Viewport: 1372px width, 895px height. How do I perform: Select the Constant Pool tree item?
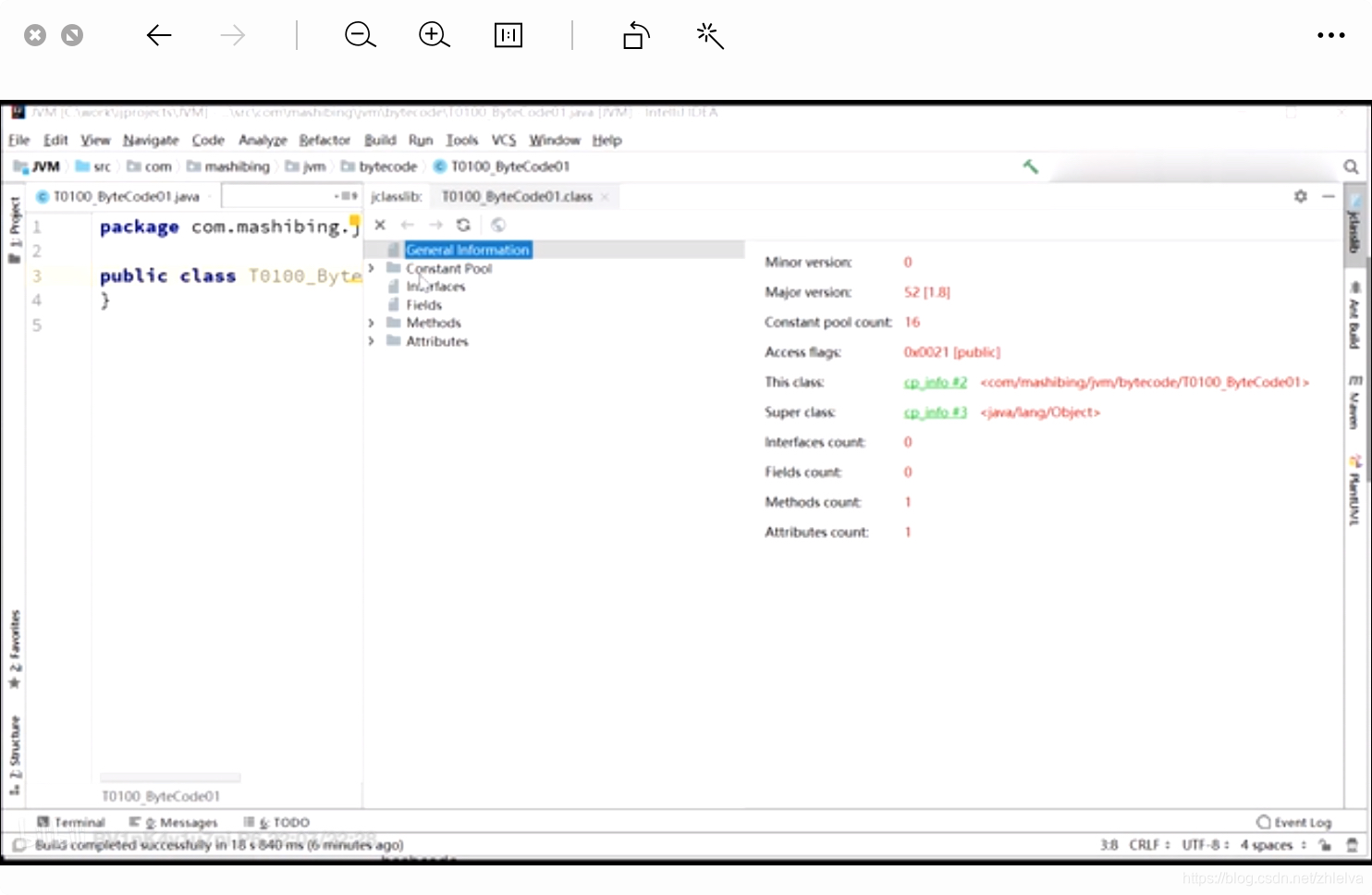449,268
